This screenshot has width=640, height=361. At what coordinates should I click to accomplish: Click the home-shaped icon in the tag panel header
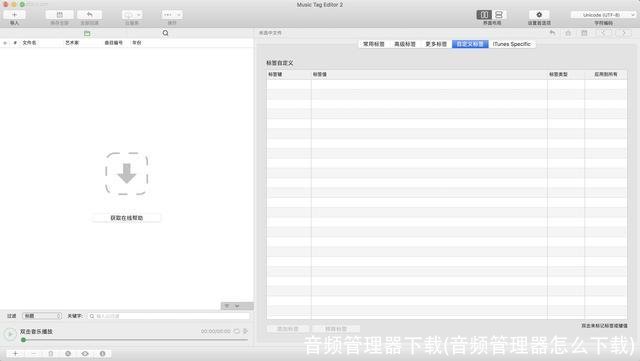pyautogui.click(x=568, y=33)
